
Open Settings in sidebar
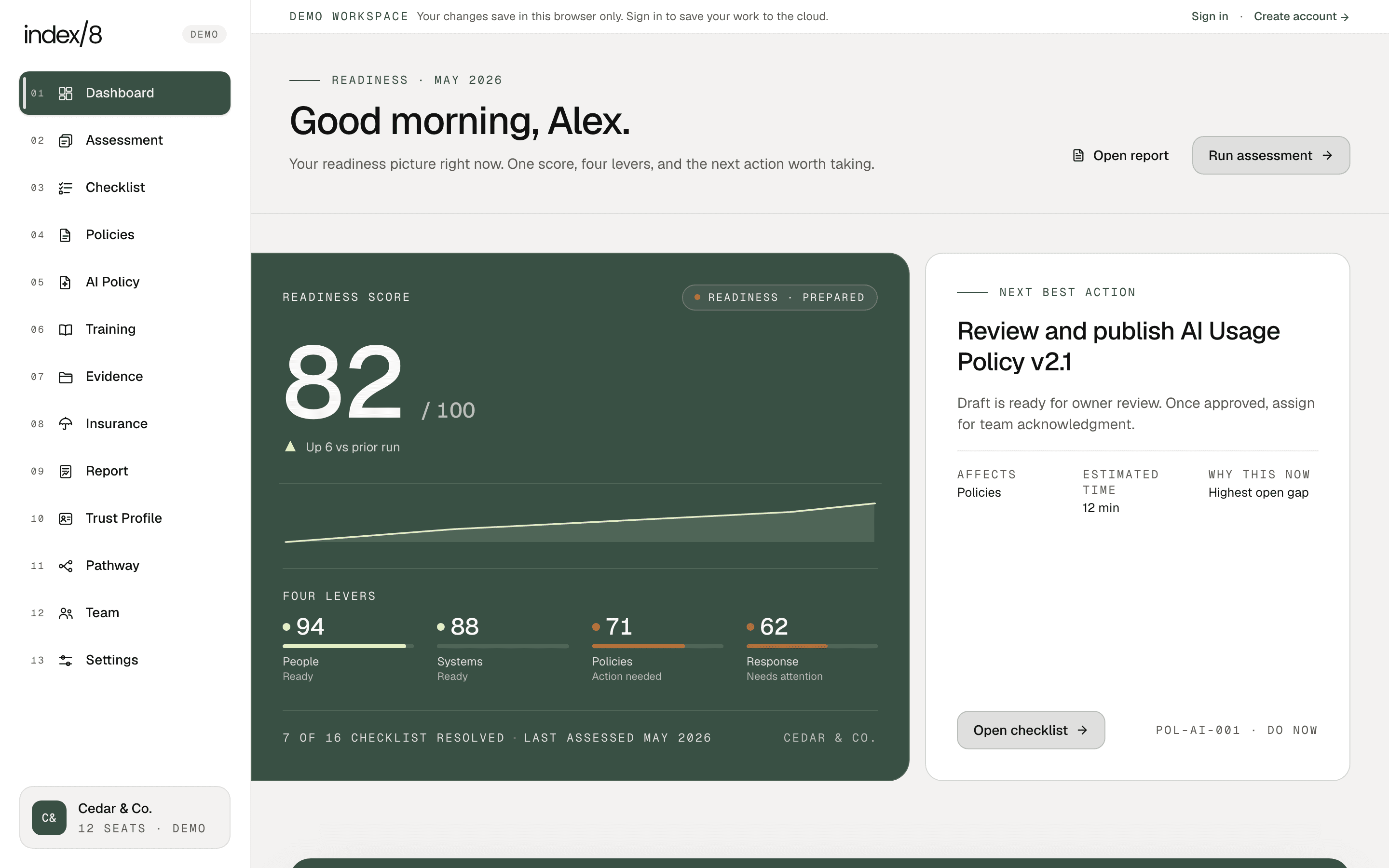click(124, 660)
